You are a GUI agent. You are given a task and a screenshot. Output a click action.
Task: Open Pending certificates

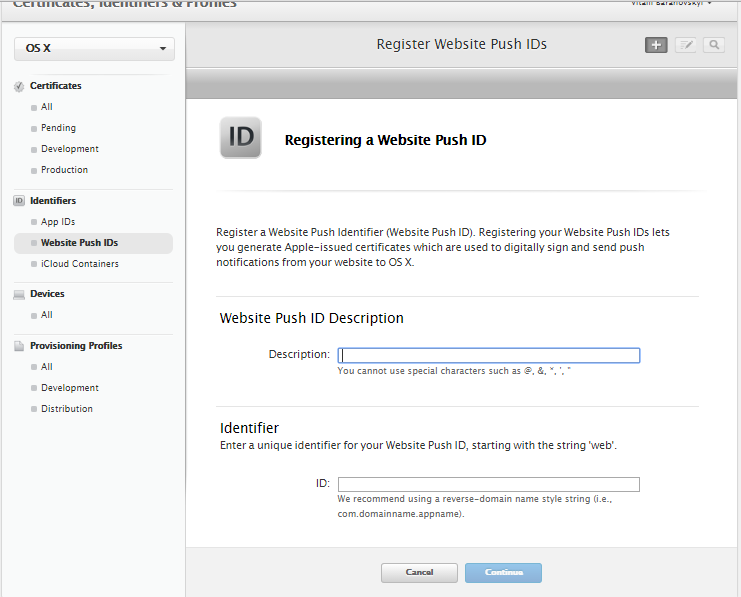point(58,128)
